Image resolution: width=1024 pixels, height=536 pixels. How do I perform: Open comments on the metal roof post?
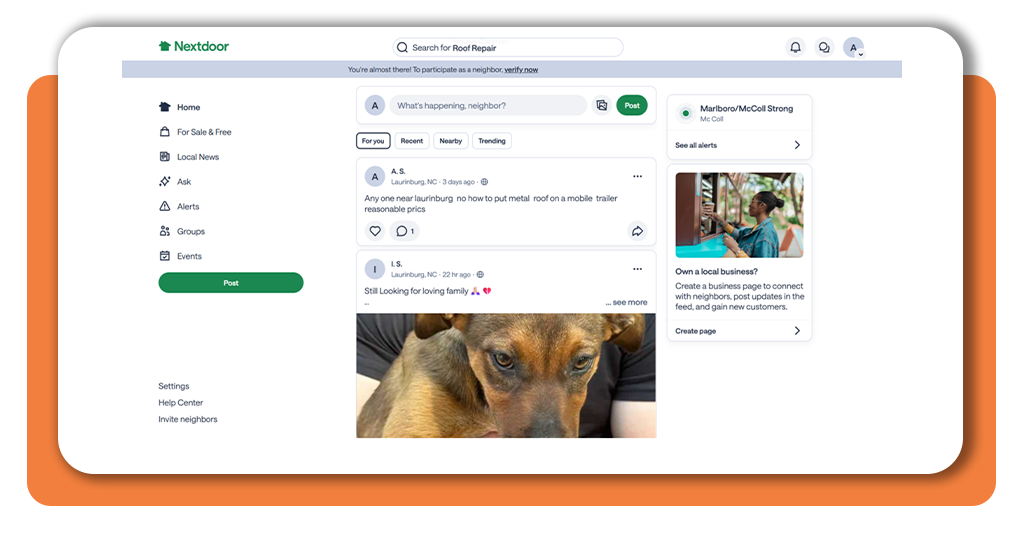405,231
